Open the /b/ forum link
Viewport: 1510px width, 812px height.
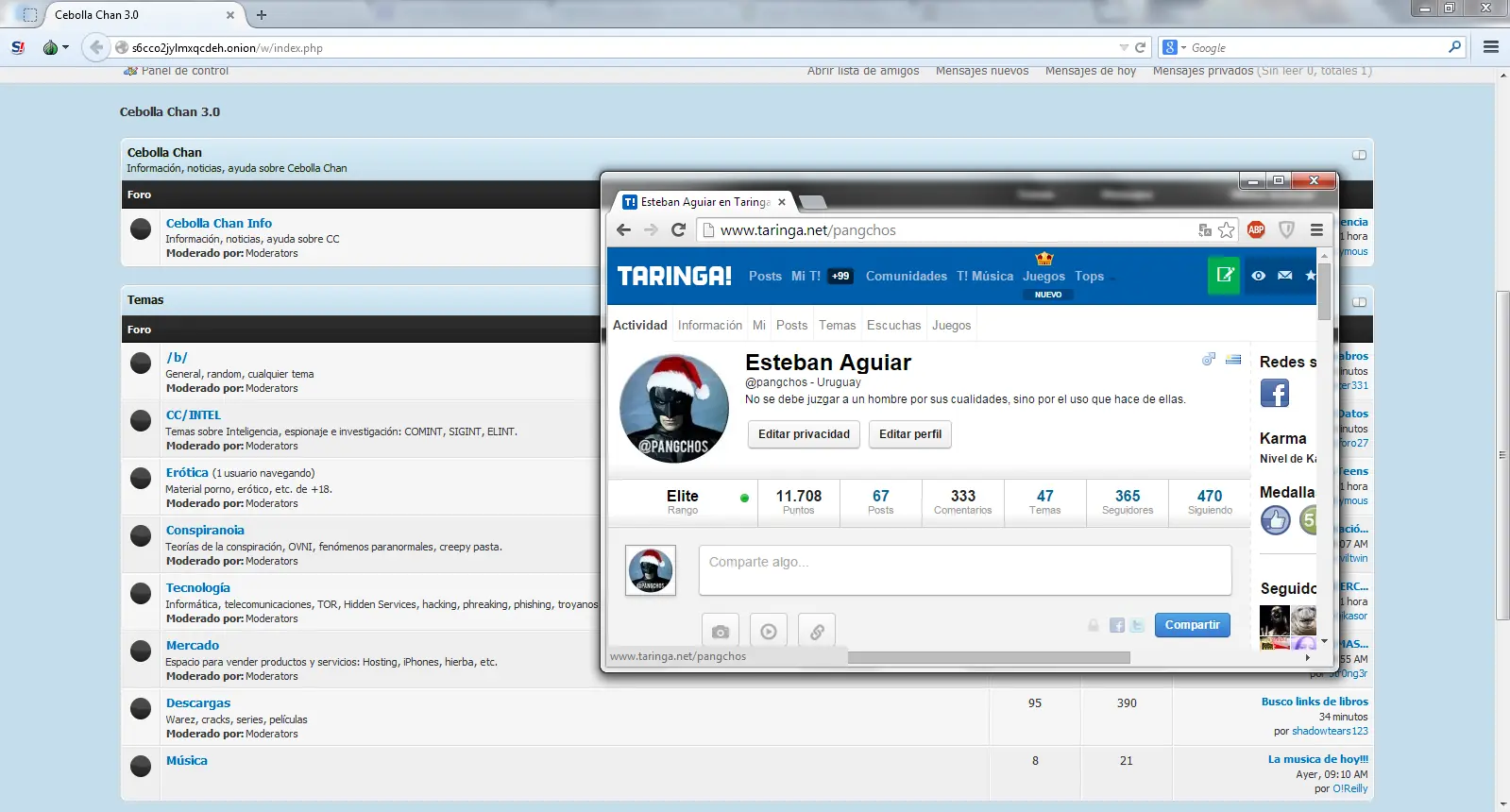point(177,357)
